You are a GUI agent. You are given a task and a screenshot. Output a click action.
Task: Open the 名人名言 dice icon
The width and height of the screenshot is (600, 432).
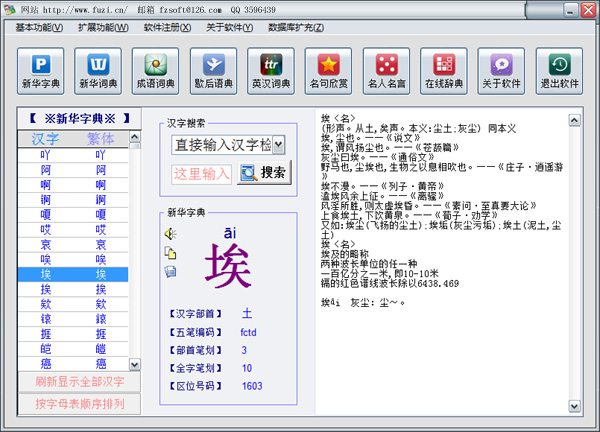click(x=386, y=64)
